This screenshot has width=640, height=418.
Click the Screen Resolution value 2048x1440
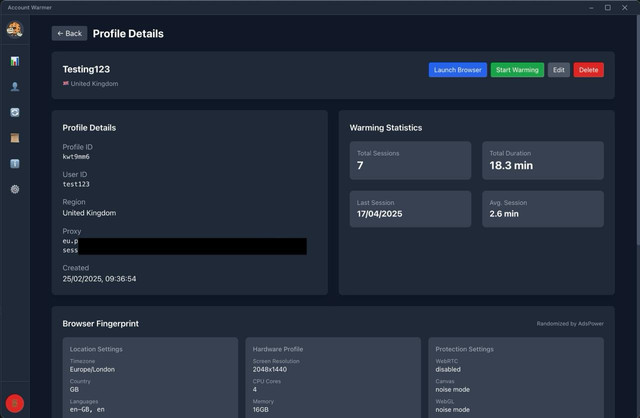click(270, 369)
